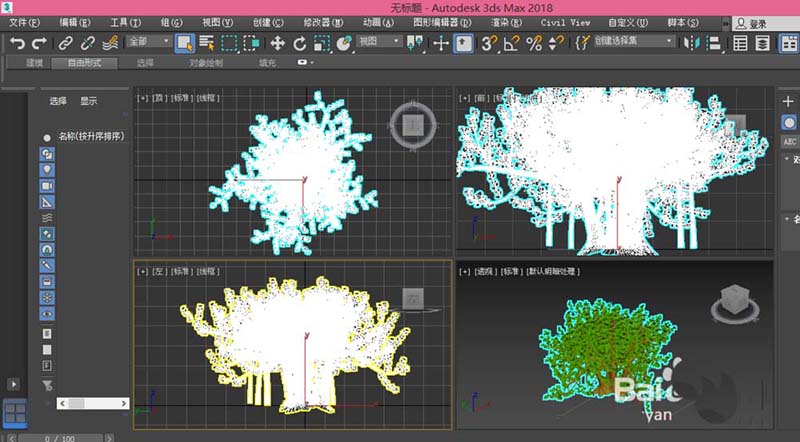Toggle display hidden objects eye icon

(47, 314)
